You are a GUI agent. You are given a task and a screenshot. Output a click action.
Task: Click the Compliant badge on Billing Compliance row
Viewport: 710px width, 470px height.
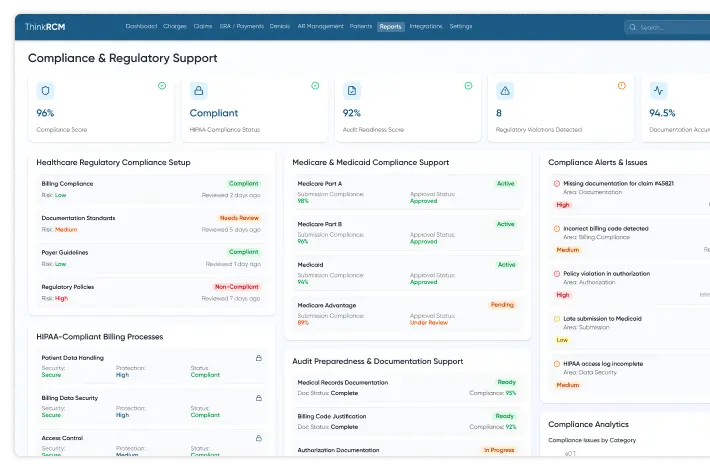[x=244, y=183]
